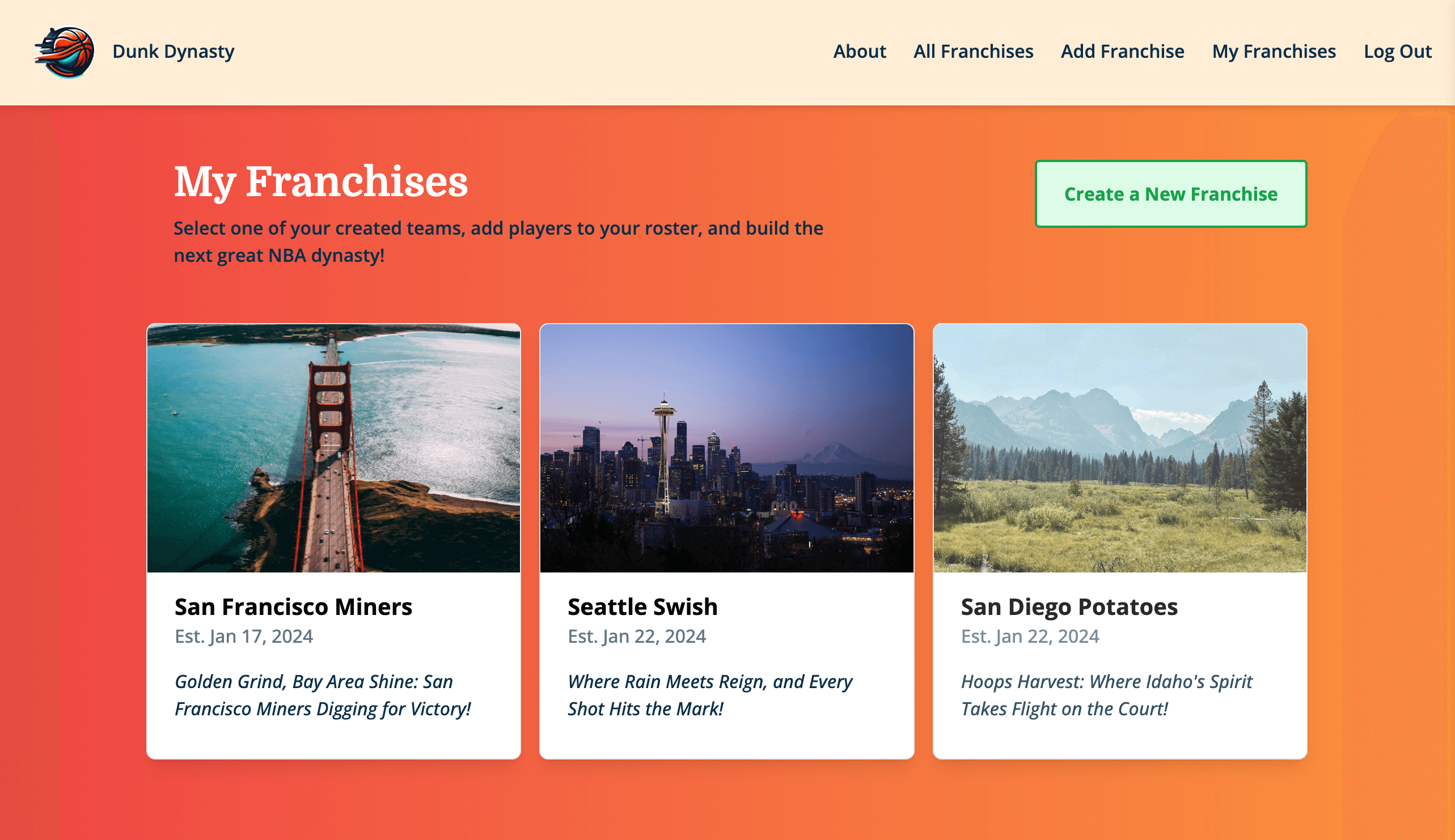
Task: Click the Dunk Dynasty basketball logo
Action: [64, 52]
